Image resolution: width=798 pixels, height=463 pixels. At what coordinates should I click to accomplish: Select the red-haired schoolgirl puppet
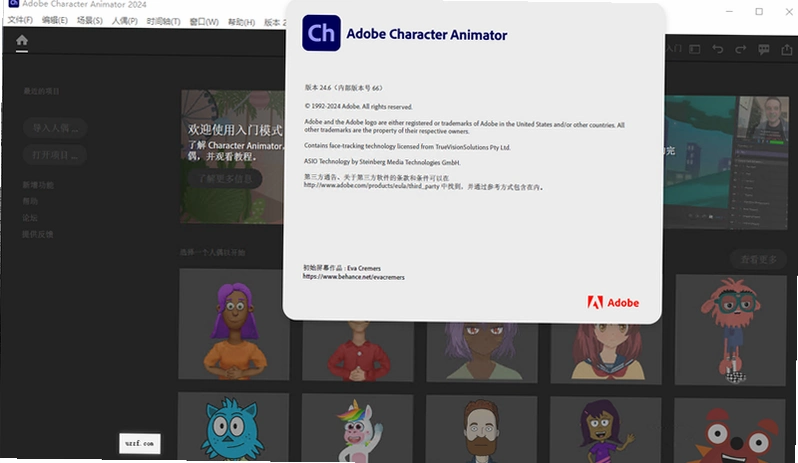606,354
